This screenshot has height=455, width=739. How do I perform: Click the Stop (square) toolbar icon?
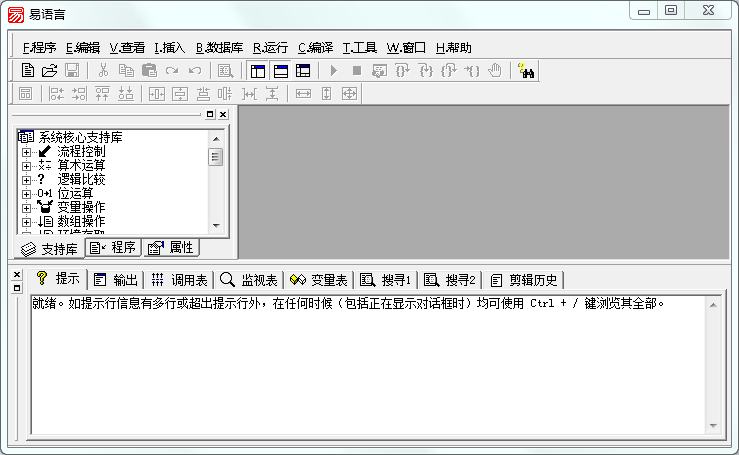(x=356, y=71)
